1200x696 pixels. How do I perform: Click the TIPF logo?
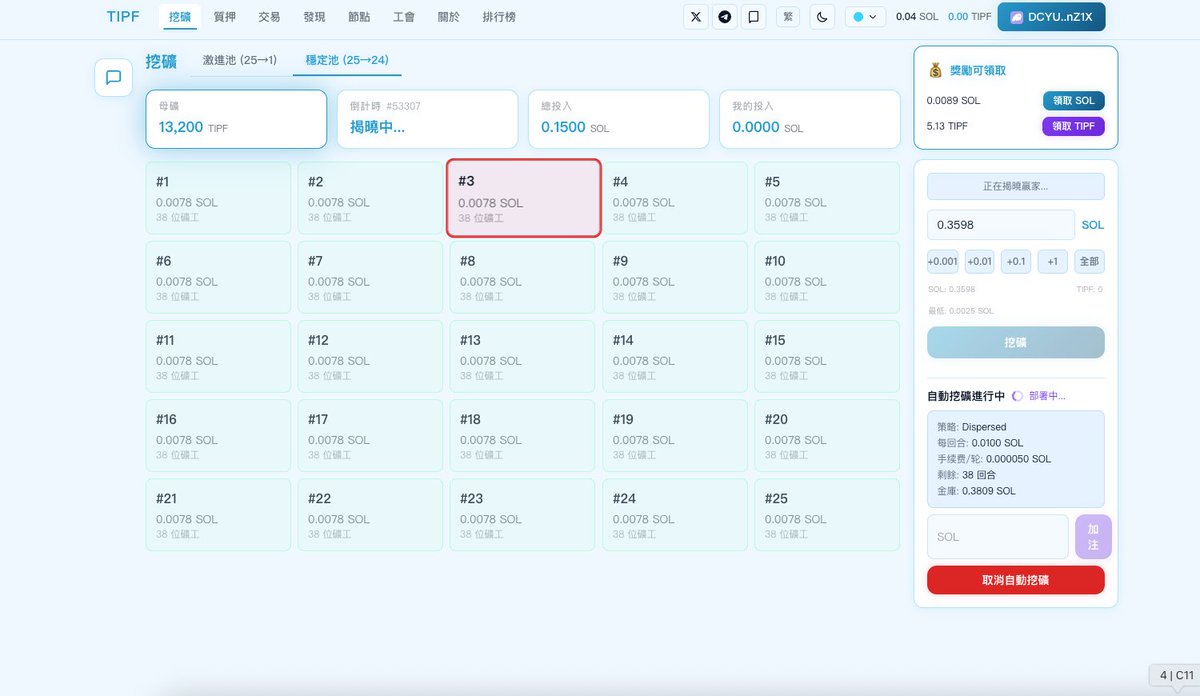(x=123, y=17)
